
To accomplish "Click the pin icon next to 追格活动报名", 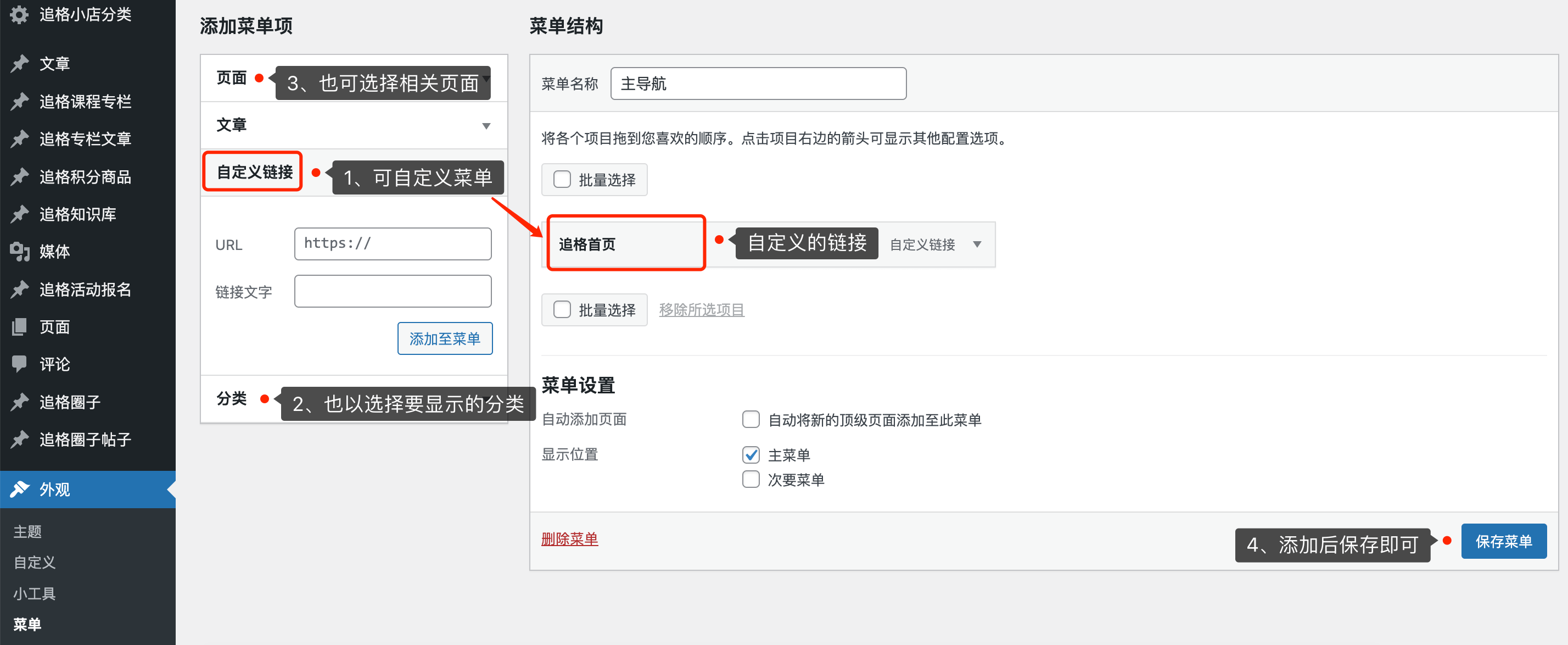I will pyautogui.click(x=19, y=290).
